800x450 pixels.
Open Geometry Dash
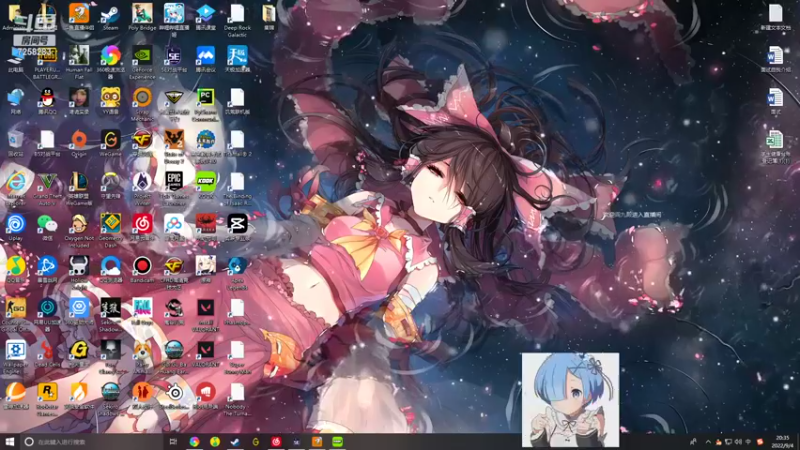pyautogui.click(x=110, y=231)
